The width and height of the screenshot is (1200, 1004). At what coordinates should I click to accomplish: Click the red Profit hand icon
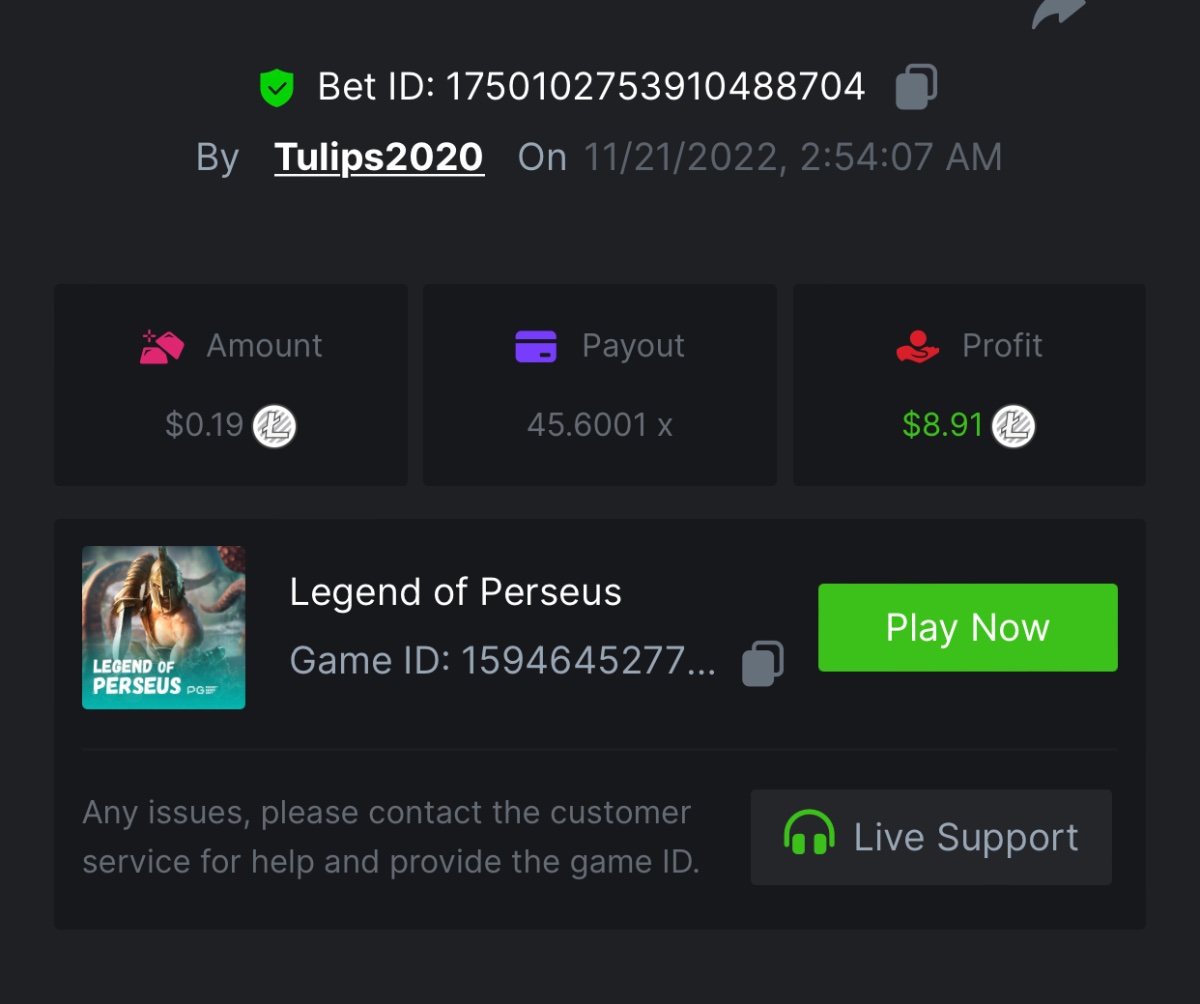[918, 346]
